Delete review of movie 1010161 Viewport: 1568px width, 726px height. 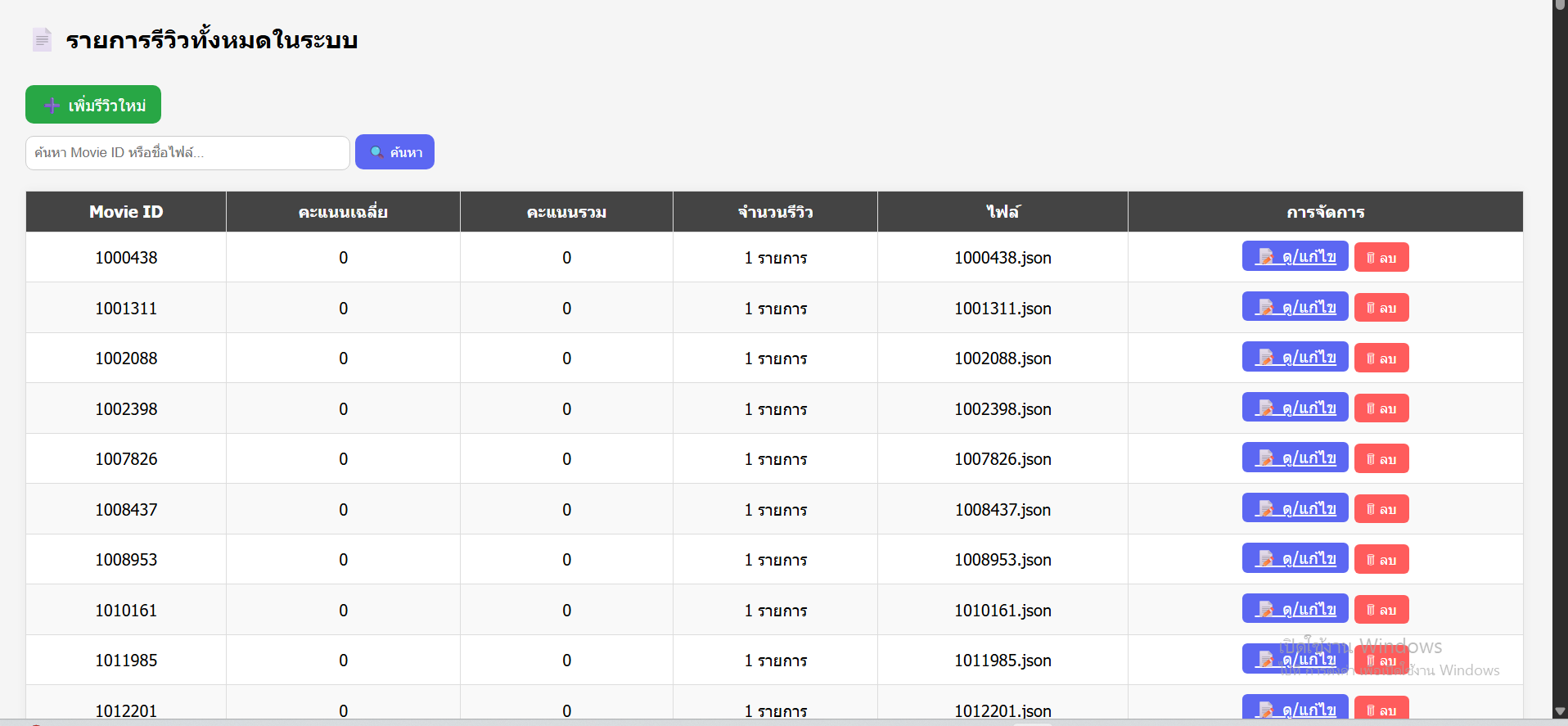[x=1381, y=610]
